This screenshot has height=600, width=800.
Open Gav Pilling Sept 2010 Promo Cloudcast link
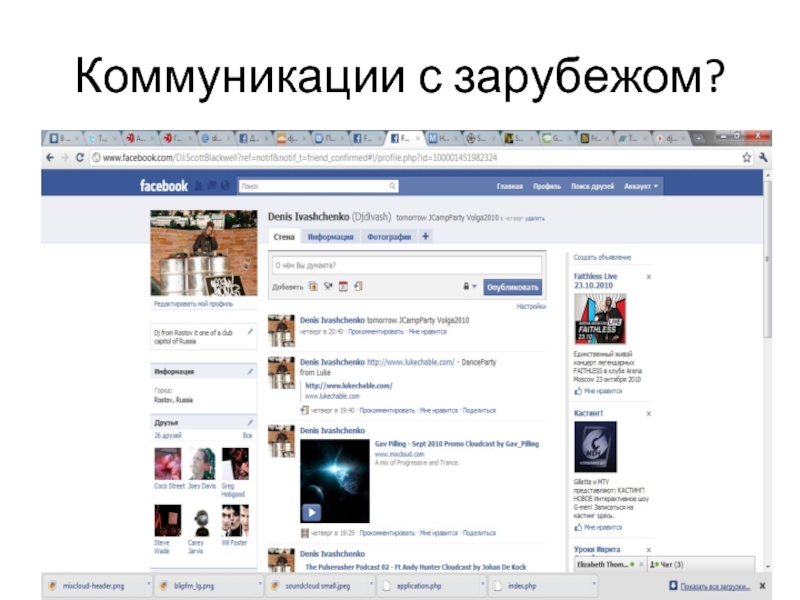457,444
